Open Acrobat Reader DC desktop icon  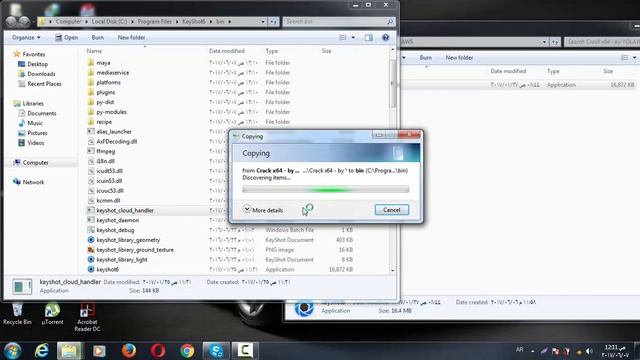click(x=87, y=318)
